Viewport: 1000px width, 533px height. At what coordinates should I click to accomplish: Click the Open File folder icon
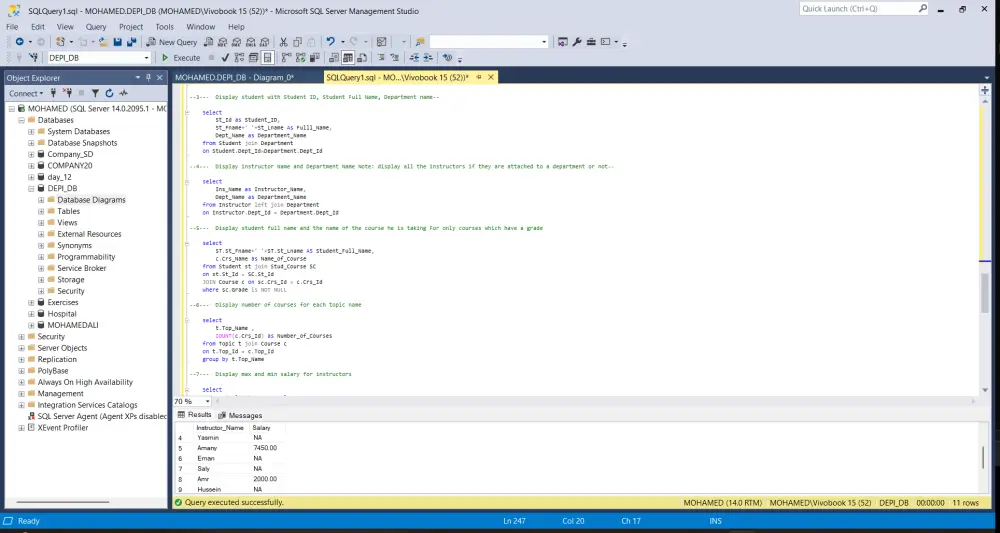(x=102, y=42)
